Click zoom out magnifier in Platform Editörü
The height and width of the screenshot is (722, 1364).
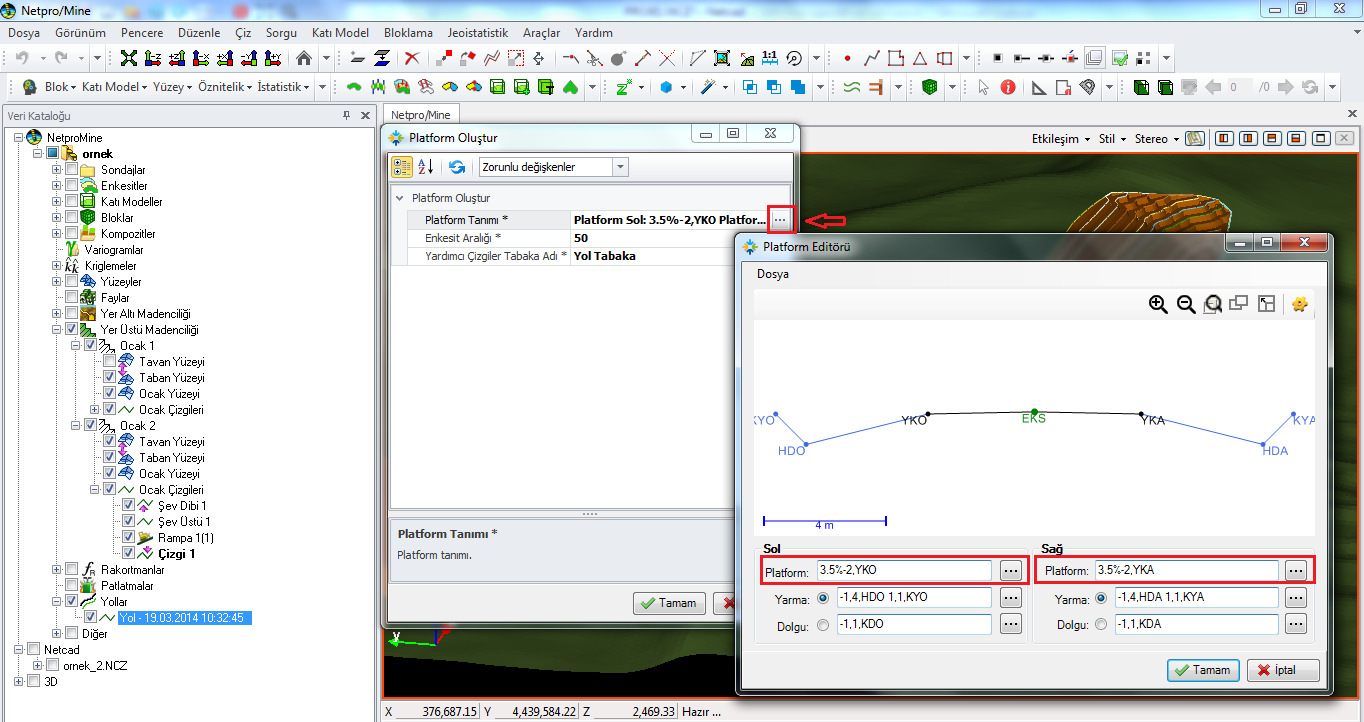tap(1186, 304)
